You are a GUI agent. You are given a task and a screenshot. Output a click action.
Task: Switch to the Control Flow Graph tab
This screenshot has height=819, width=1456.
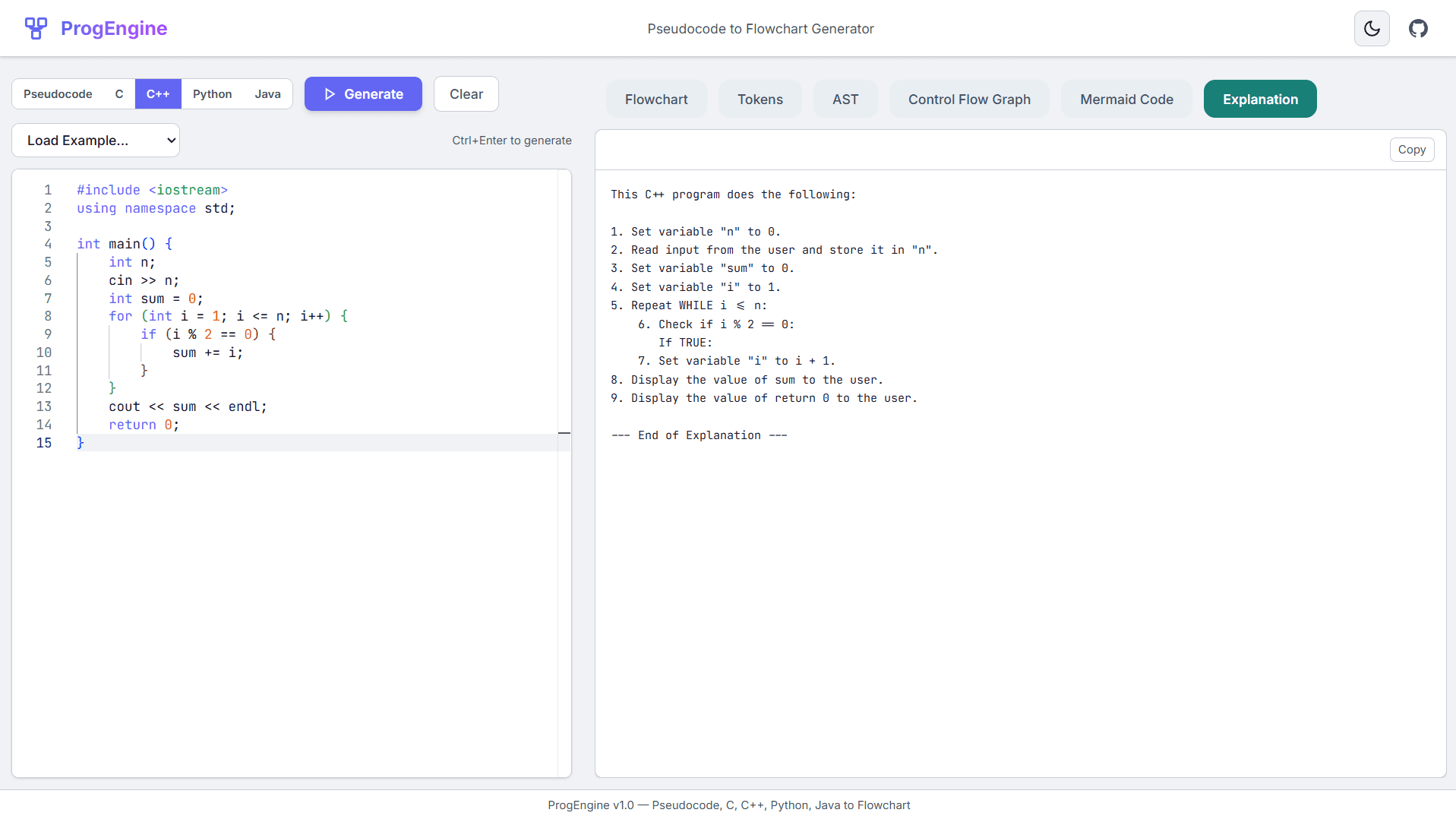coord(969,99)
